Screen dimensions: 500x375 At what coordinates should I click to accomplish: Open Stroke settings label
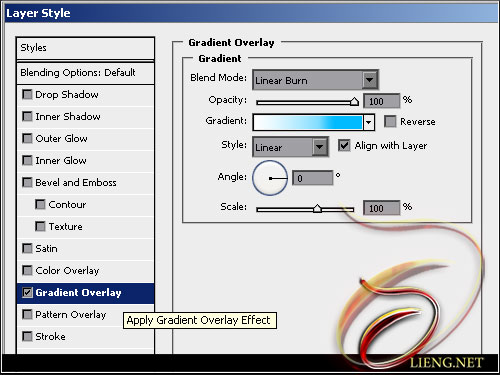pos(50,337)
